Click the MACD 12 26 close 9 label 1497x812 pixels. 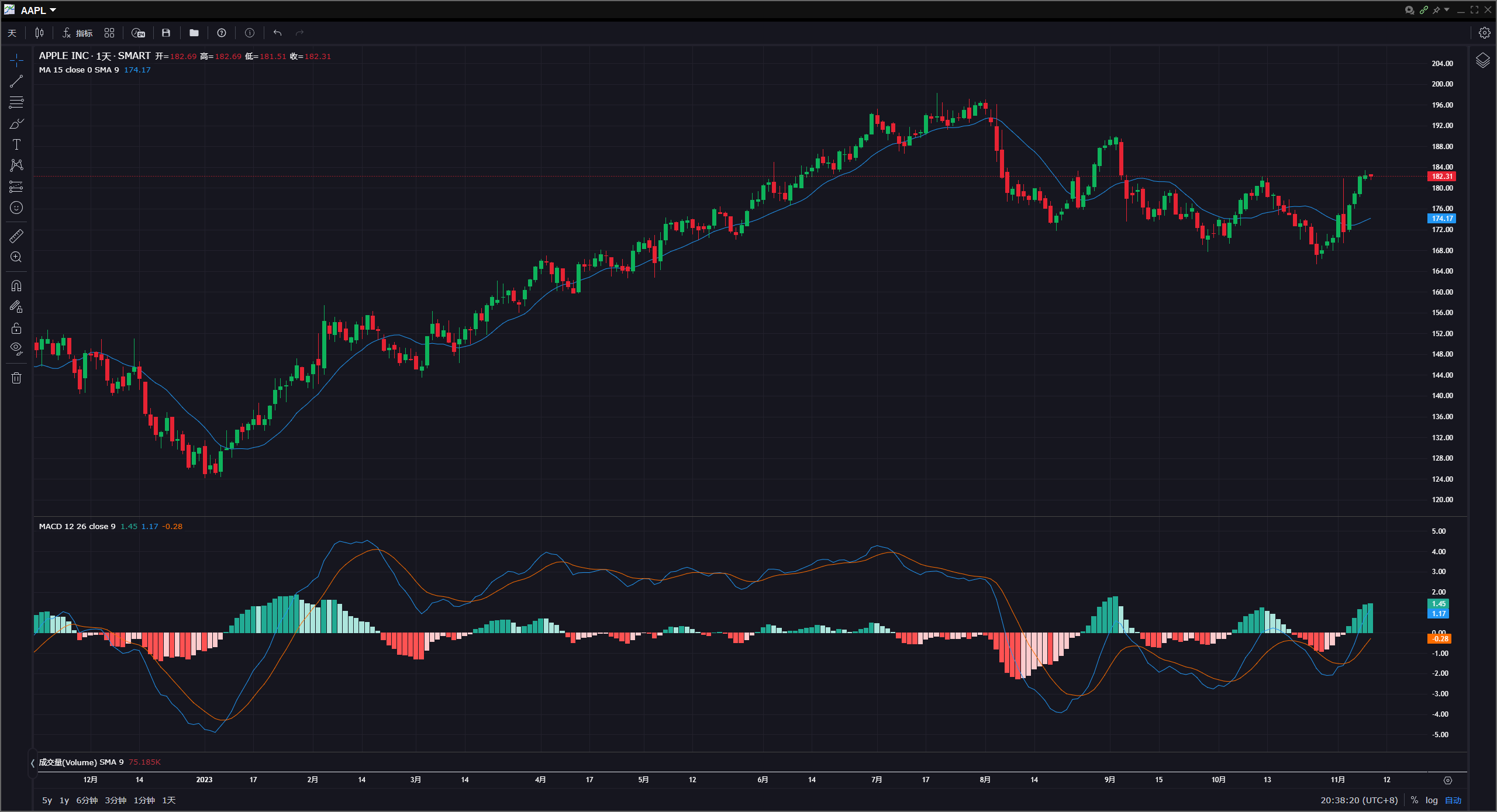click(x=77, y=526)
